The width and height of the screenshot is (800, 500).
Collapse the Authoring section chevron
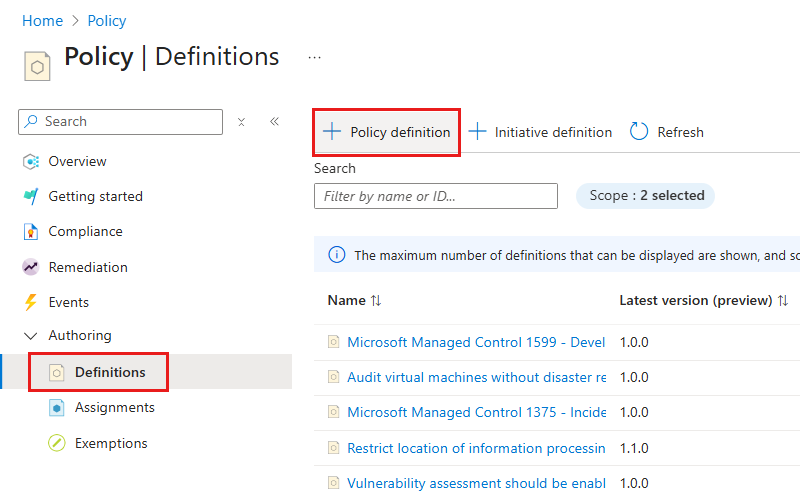click(x=31, y=336)
